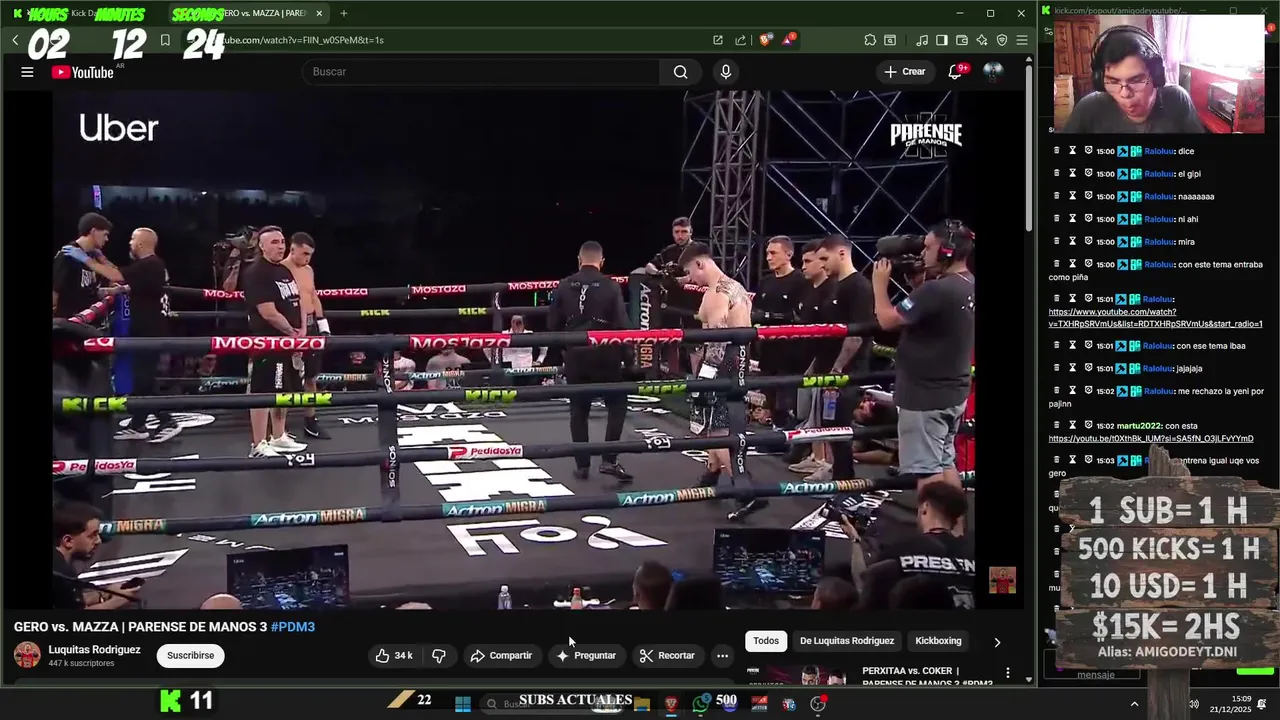1280x720 pixels.
Task: Click the Buscar search field
Action: point(481,72)
